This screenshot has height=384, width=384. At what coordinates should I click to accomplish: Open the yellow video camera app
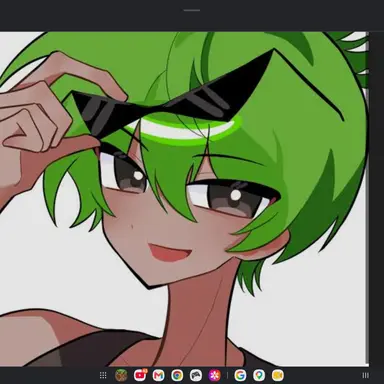278,375
